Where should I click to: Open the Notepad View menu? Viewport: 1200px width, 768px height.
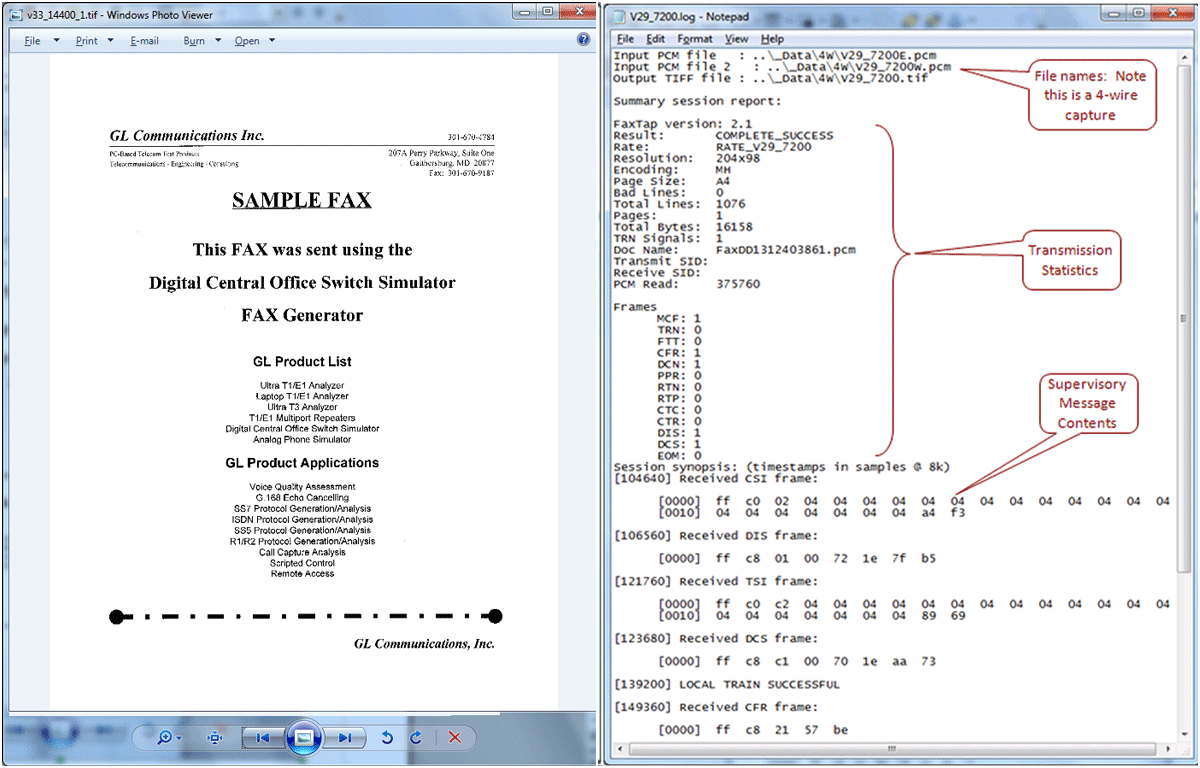[737, 39]
